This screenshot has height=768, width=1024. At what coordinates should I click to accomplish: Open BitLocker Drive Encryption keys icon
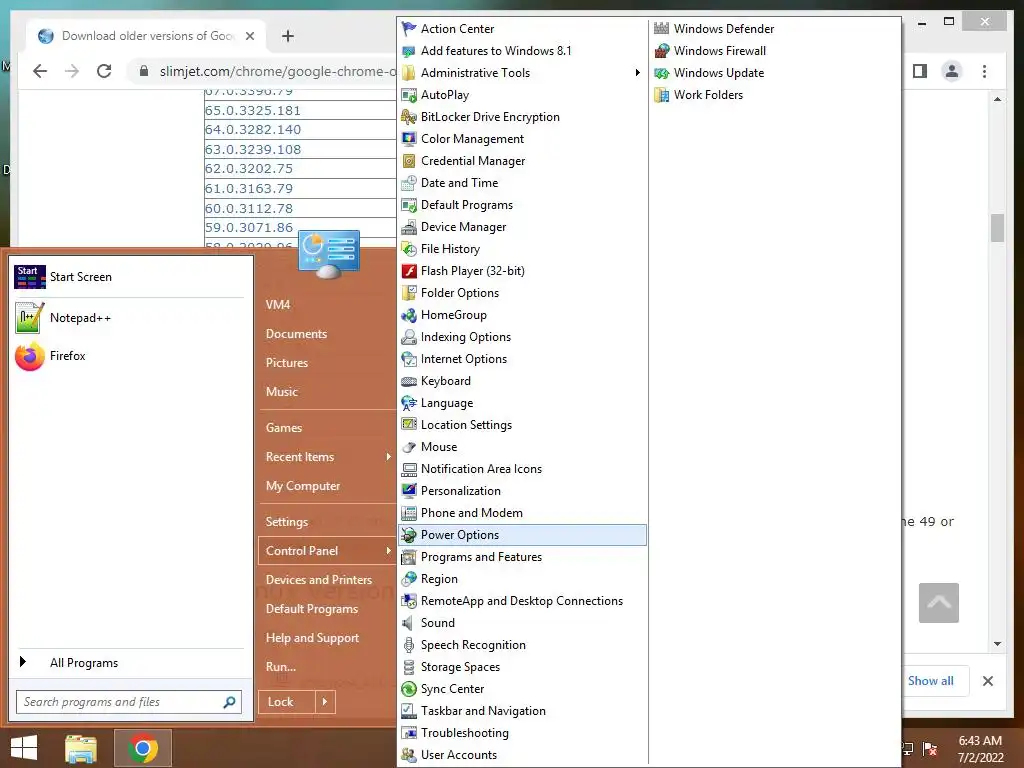[409, 117]
